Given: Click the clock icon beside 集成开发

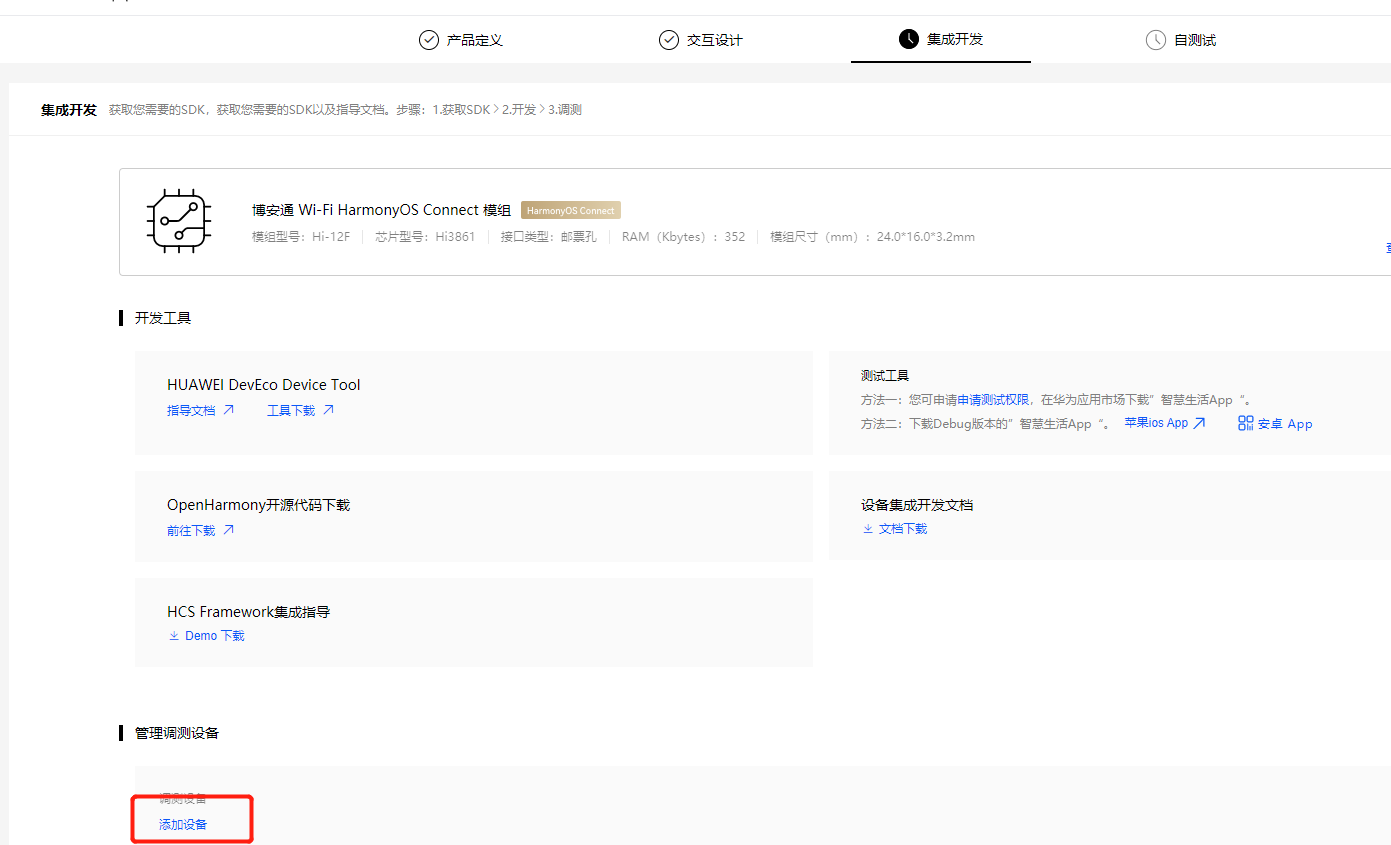Looking at the screenshot, I should coord(909,39).
